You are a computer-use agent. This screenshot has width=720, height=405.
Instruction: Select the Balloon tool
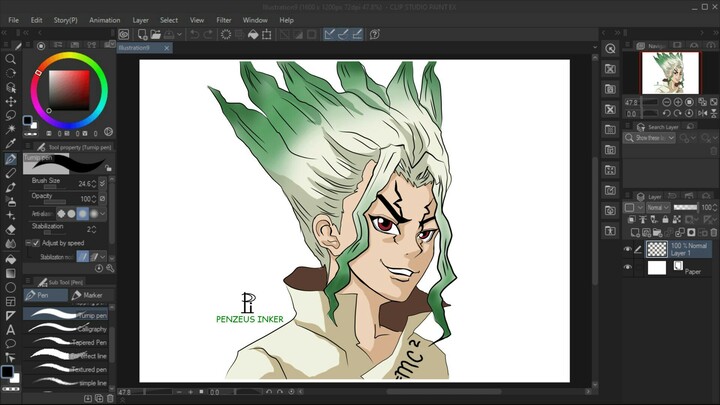click(x=10, y=344)
